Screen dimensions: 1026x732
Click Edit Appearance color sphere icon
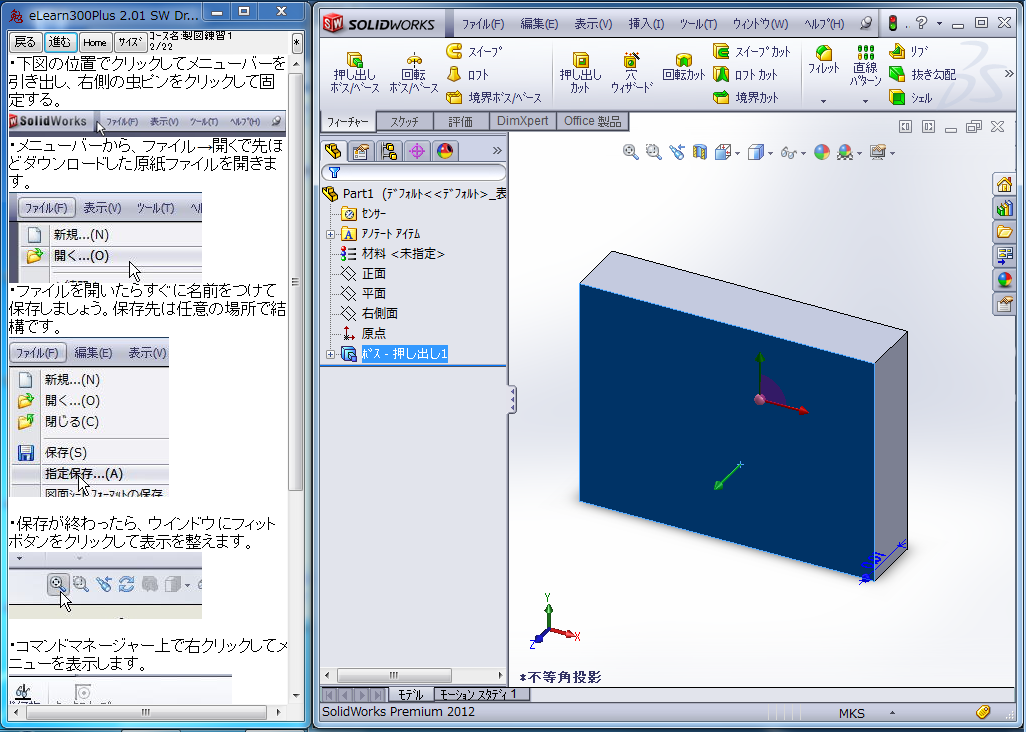point(822,152)
